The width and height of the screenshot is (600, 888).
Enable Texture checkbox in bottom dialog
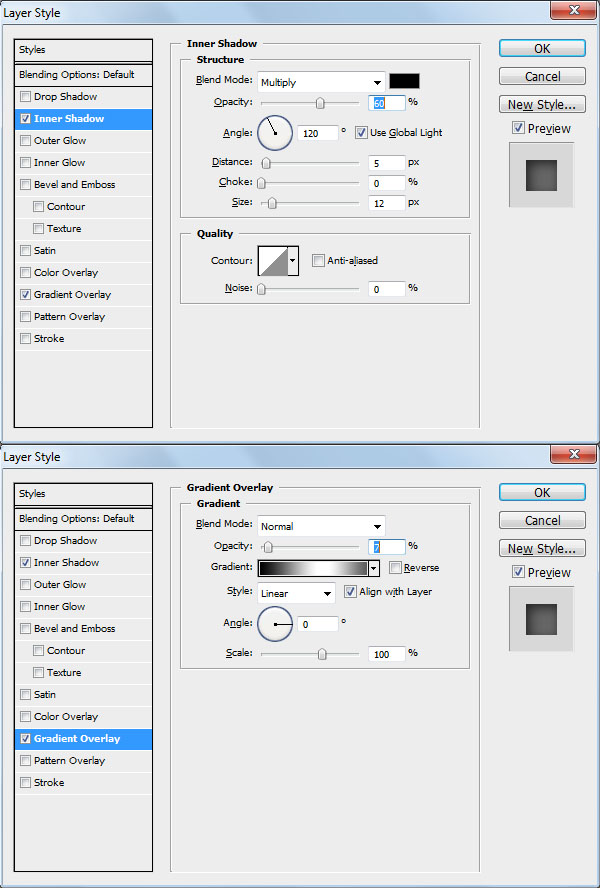click(x=38, y=673)
